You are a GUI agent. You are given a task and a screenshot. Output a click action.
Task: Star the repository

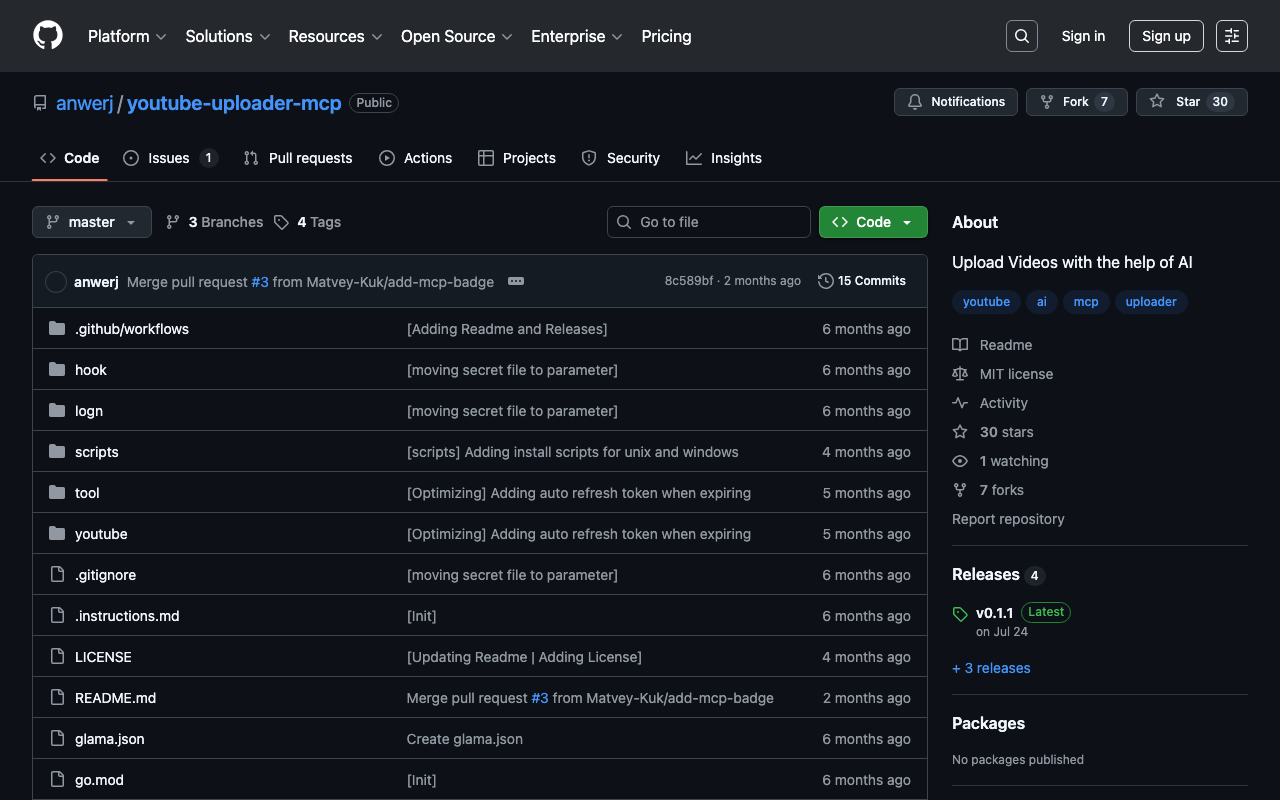coord(1191,102)
